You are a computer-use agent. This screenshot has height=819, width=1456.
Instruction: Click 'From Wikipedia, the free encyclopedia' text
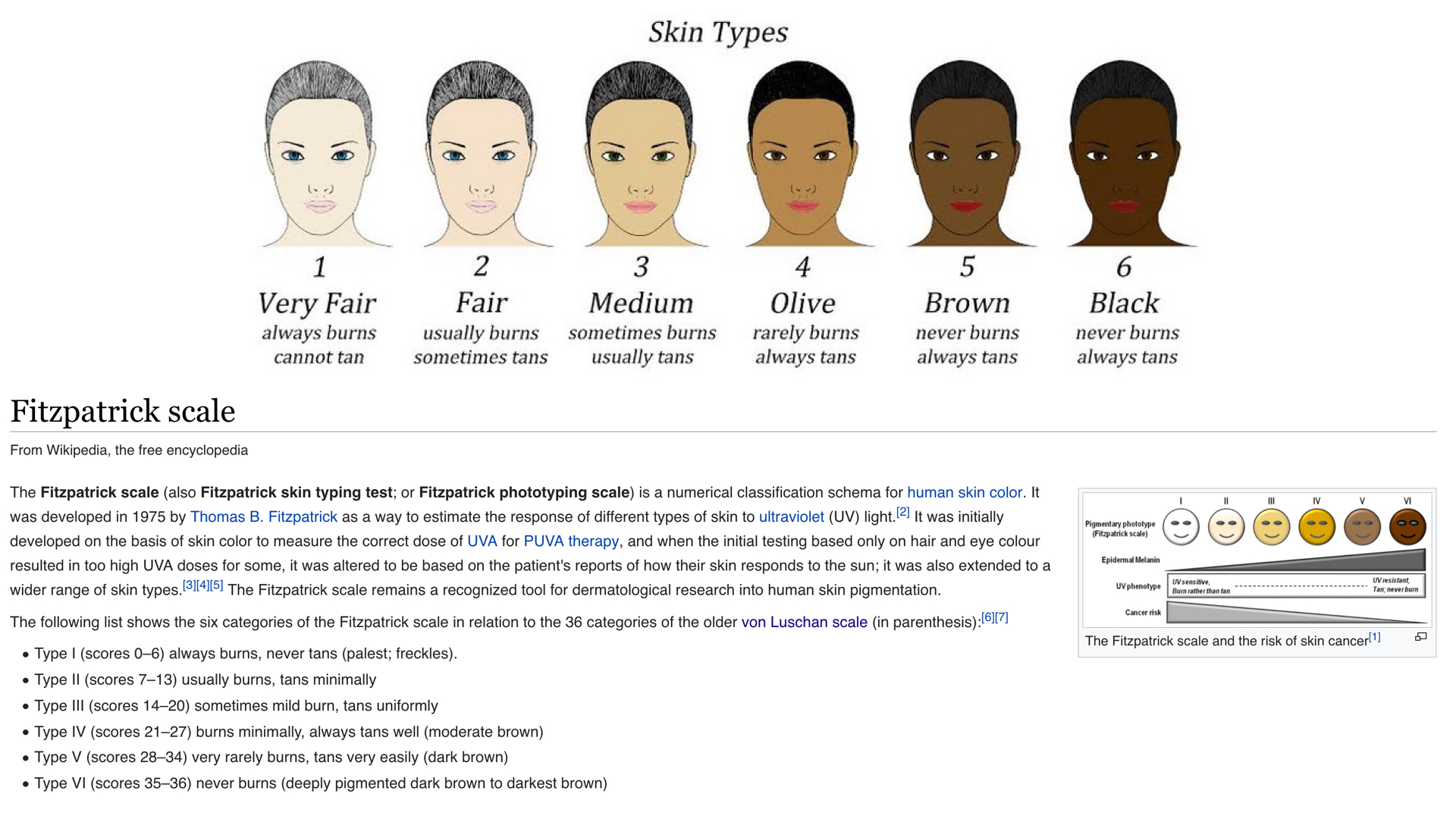[129, 450]
